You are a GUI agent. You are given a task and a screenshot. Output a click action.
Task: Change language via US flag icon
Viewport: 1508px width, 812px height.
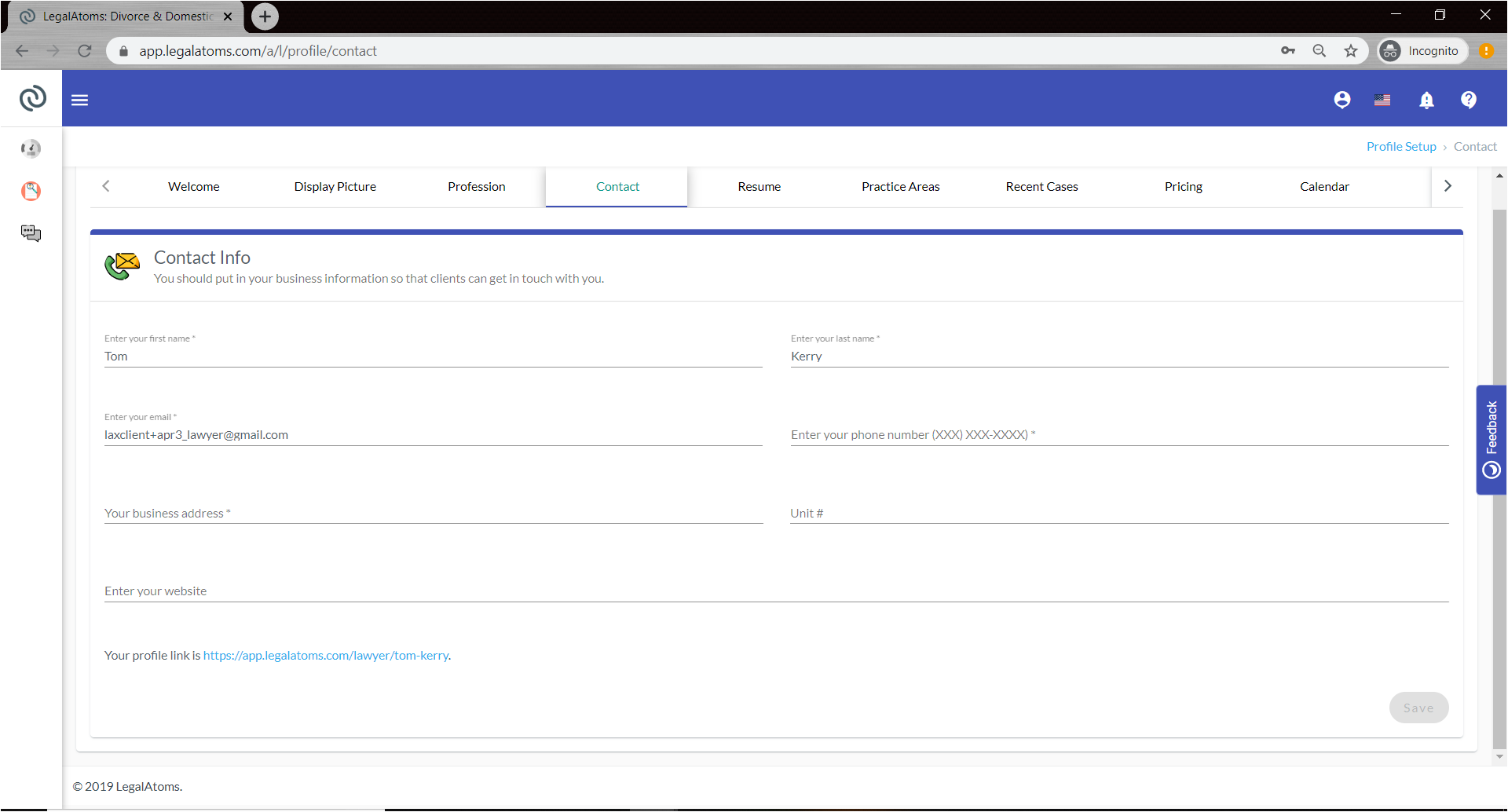pos(1382,100)
